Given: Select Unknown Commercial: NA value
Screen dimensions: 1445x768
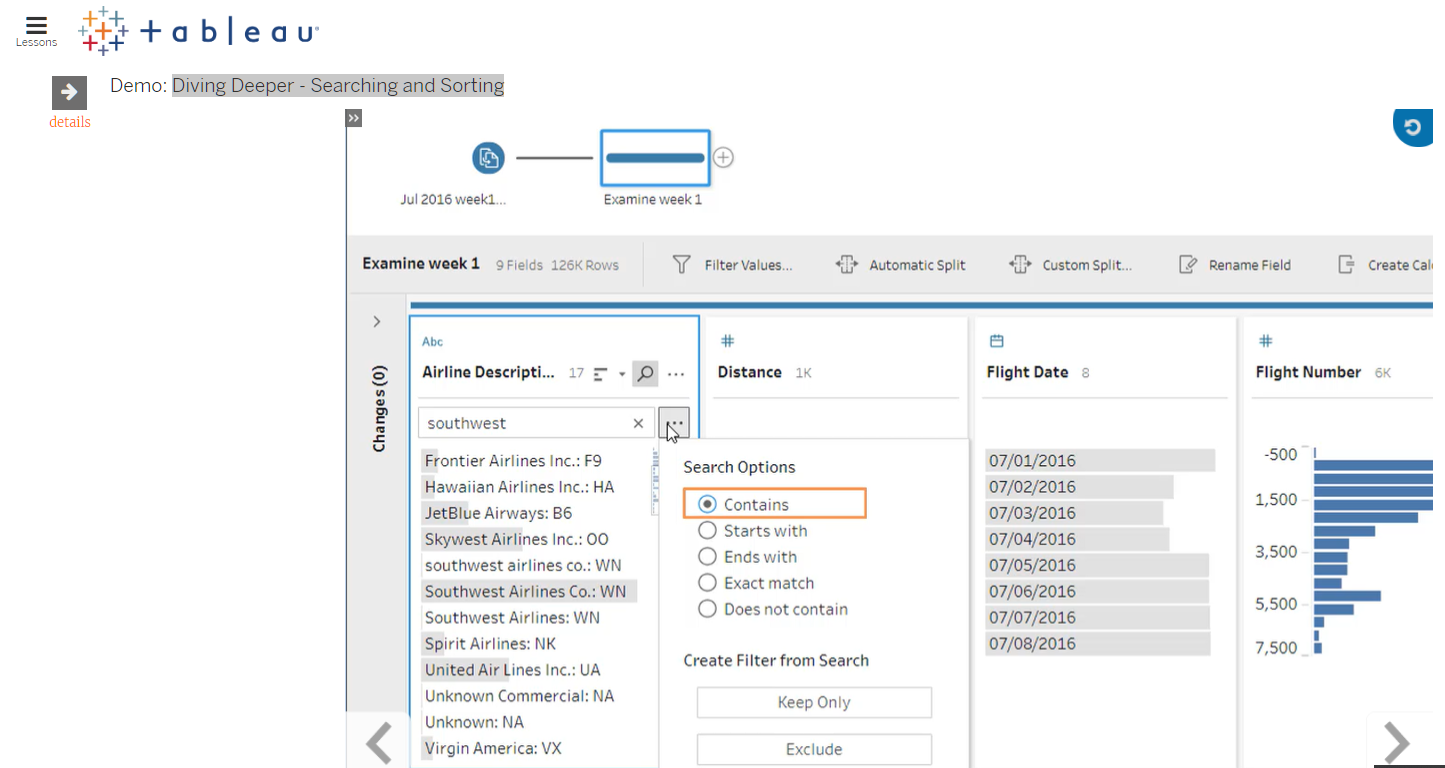Looking at the screenshot, I should point(519,695).
